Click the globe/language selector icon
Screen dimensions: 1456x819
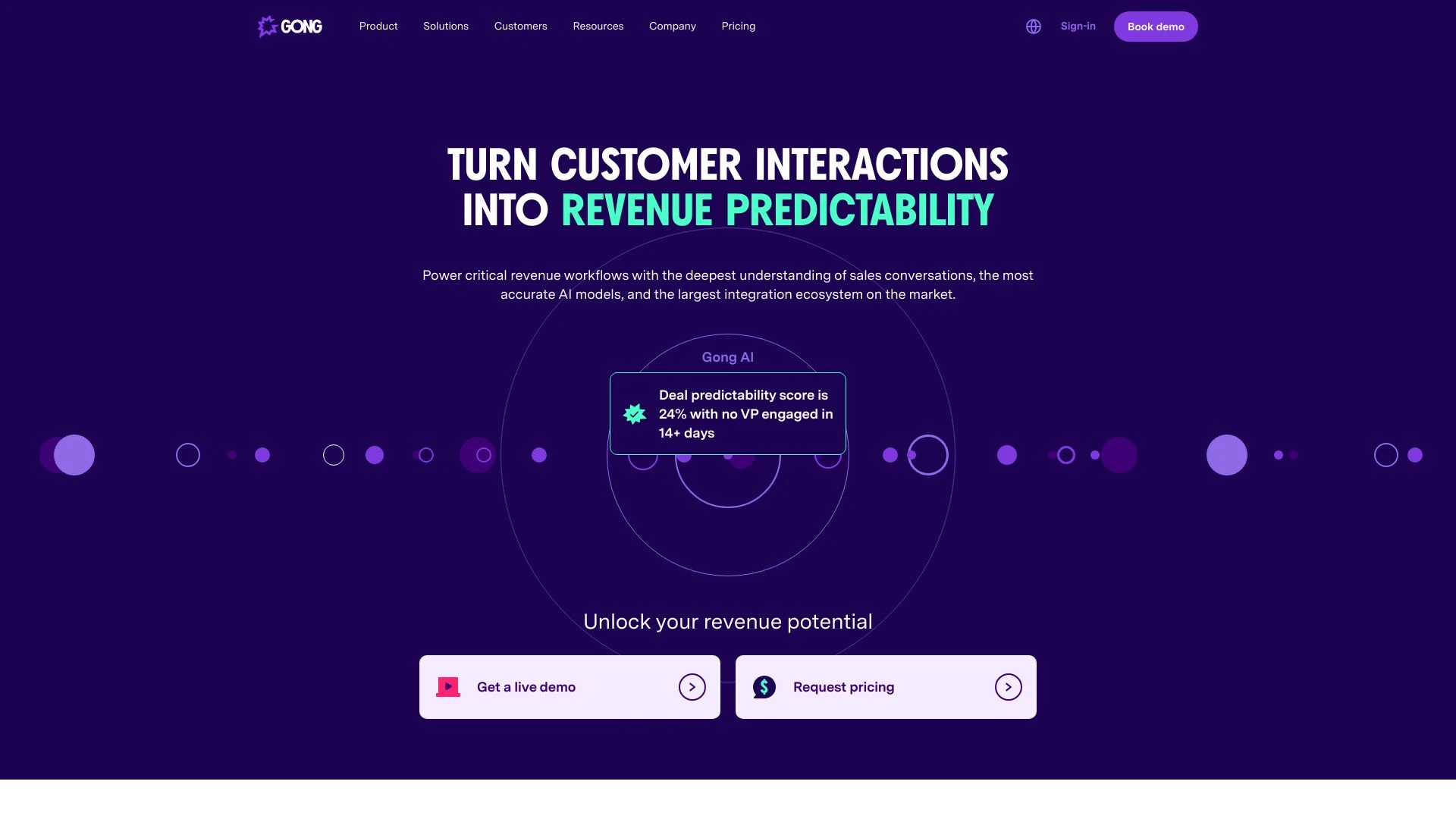pyautogui.click(x=1033, y=27)
